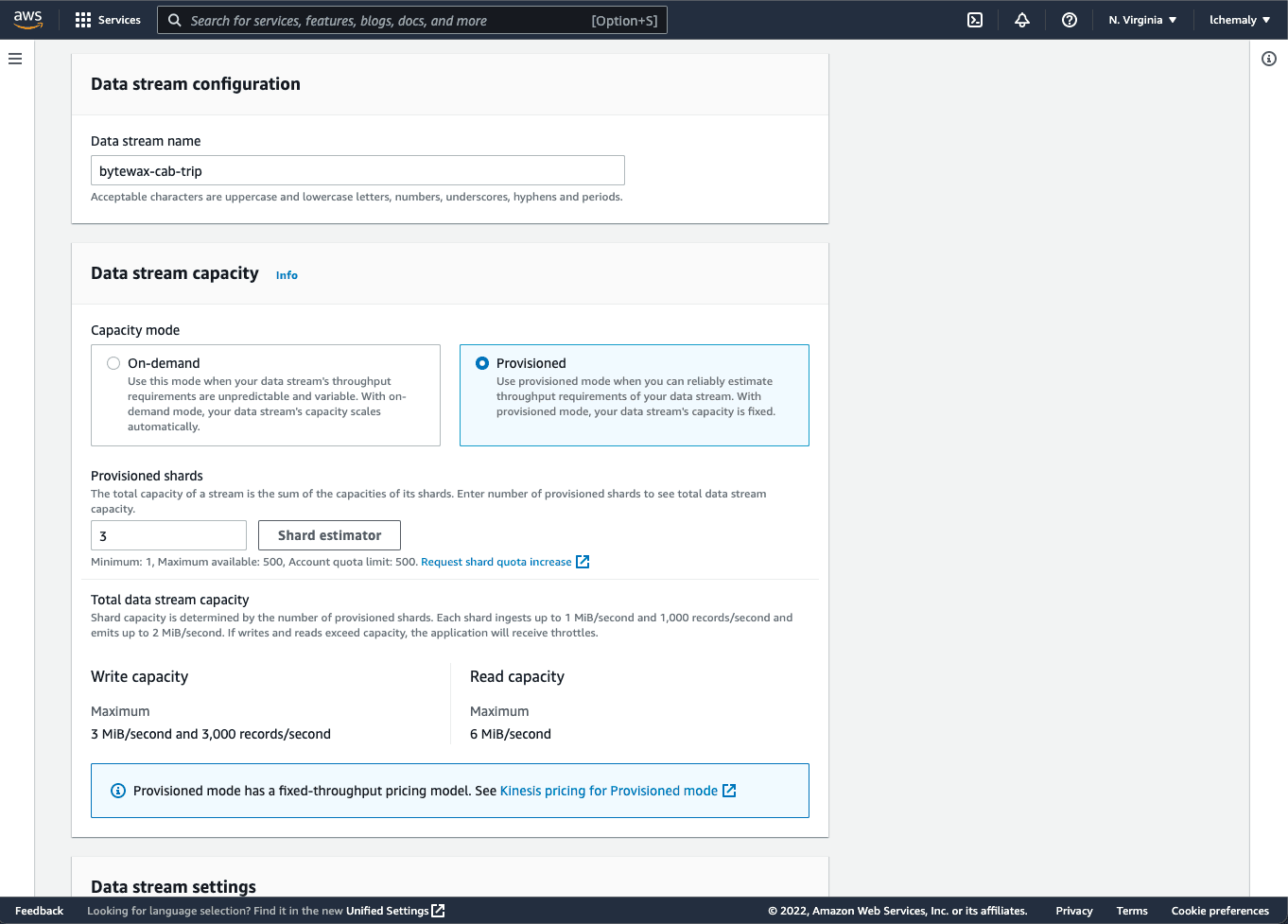Click the Services menu label
The height and width of the screenshot is (924, 1288).
click(x=119, y=20)
